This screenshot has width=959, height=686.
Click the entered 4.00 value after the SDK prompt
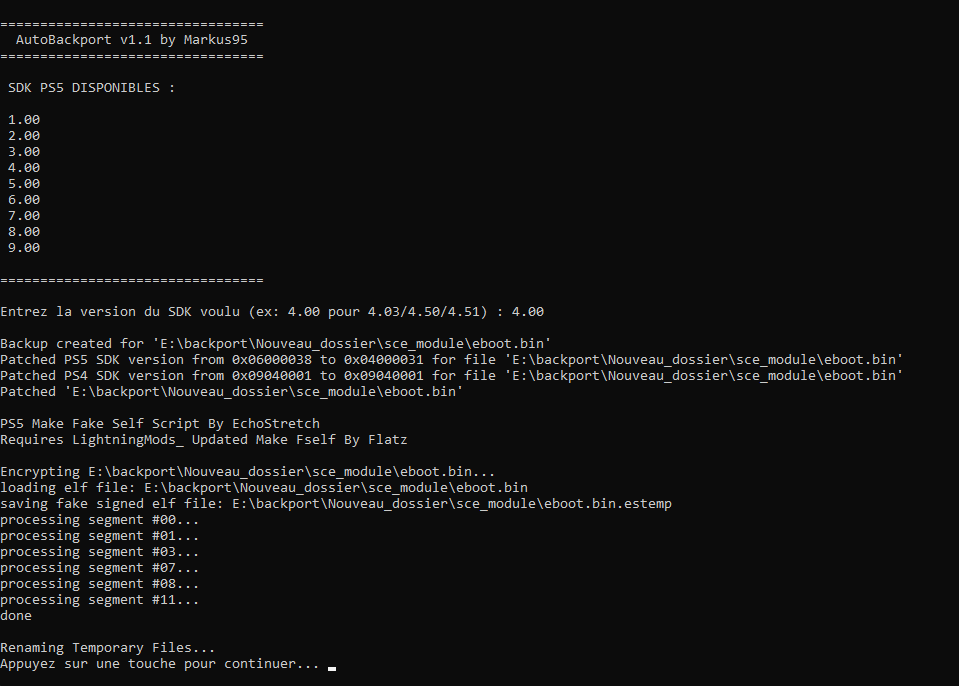(528, 312)
